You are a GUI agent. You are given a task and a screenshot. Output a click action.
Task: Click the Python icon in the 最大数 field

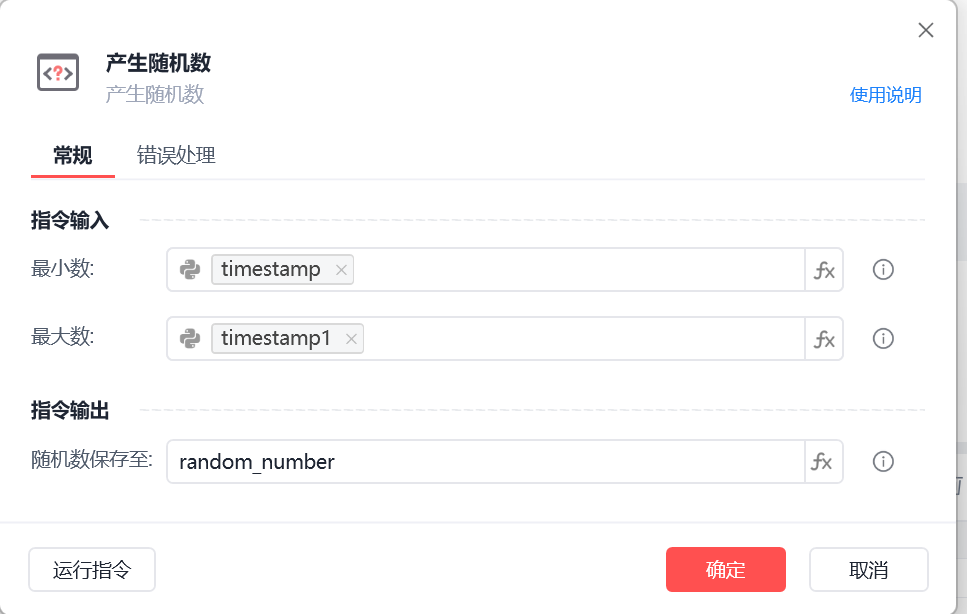point(190,338)
